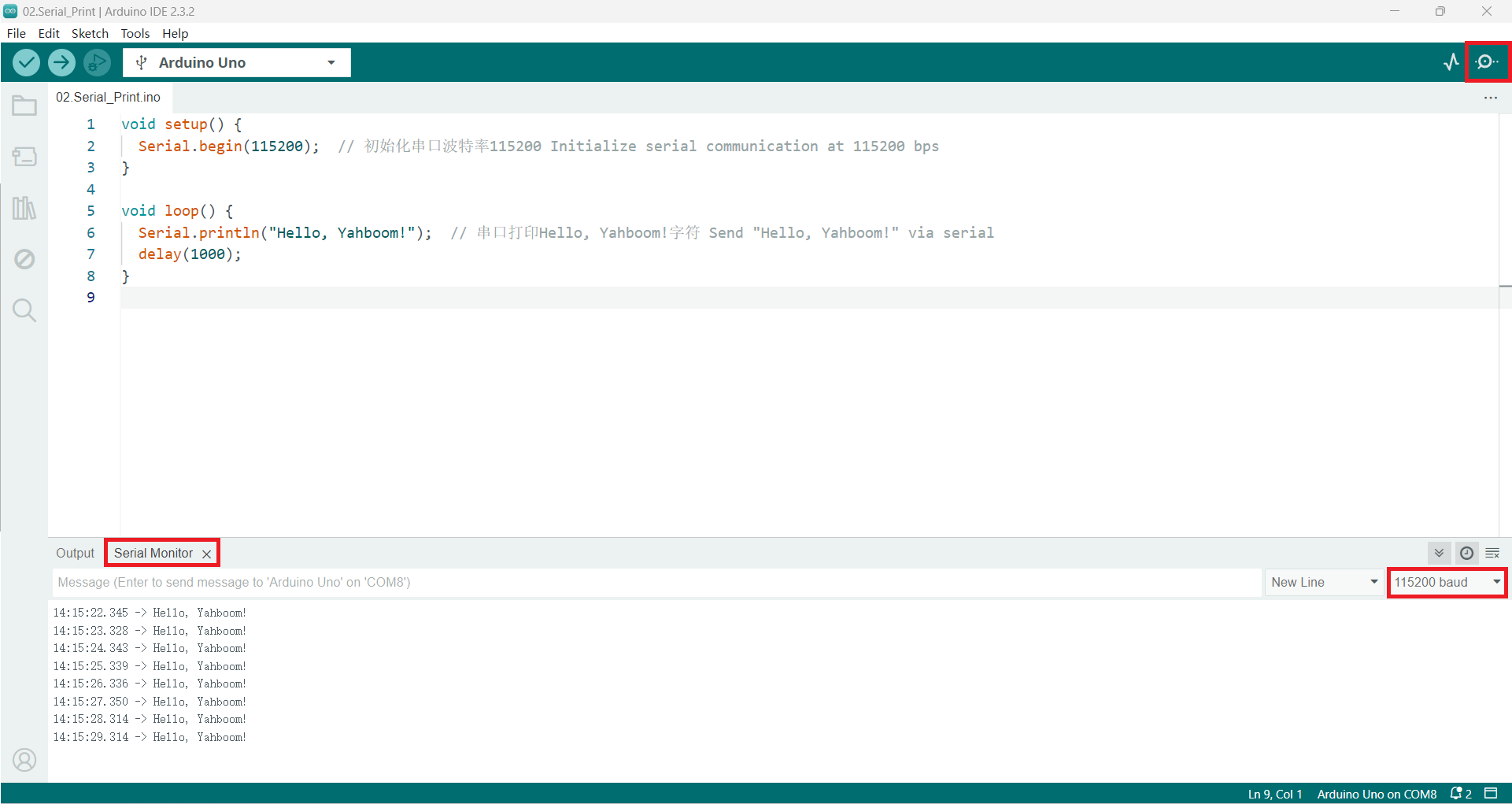Toggle timestamp display in Serial Monitor
Screen dimensions: 1512x804
pyautogui.click(x=1466, y=553)
